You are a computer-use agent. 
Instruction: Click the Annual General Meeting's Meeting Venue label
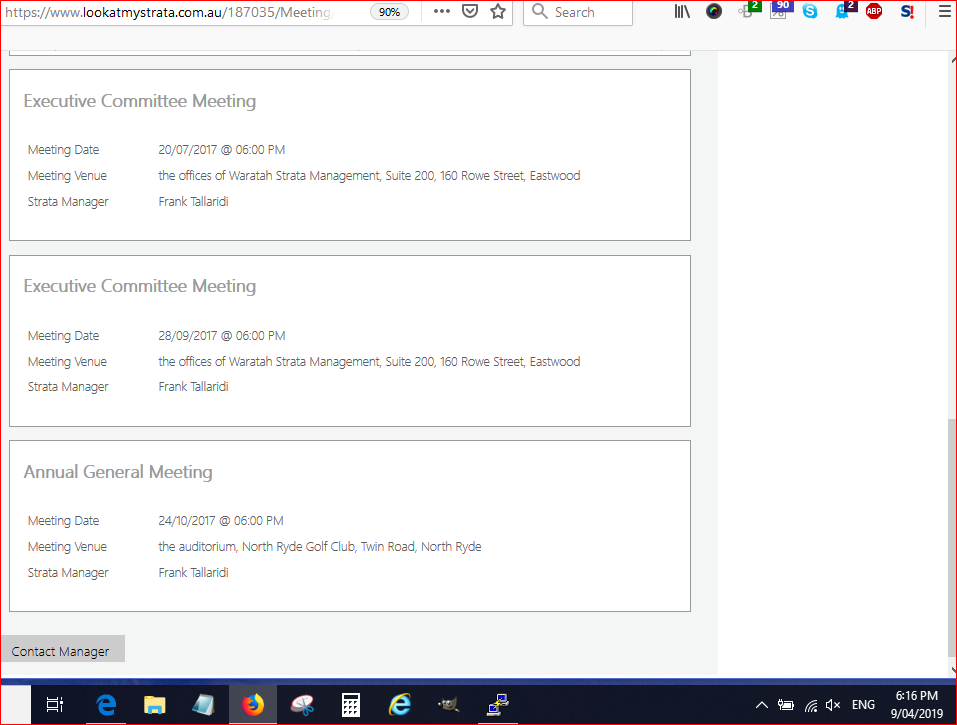67,547
